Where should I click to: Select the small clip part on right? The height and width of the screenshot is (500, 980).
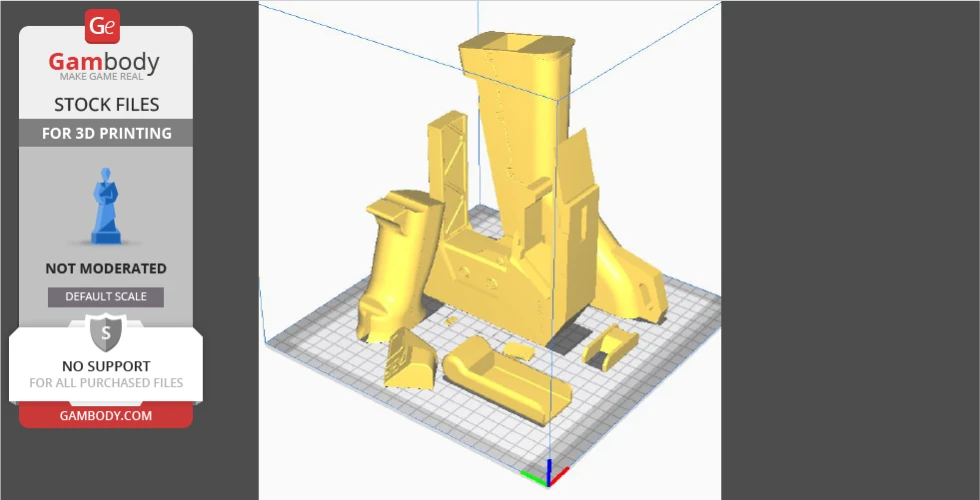pos(611,345)
